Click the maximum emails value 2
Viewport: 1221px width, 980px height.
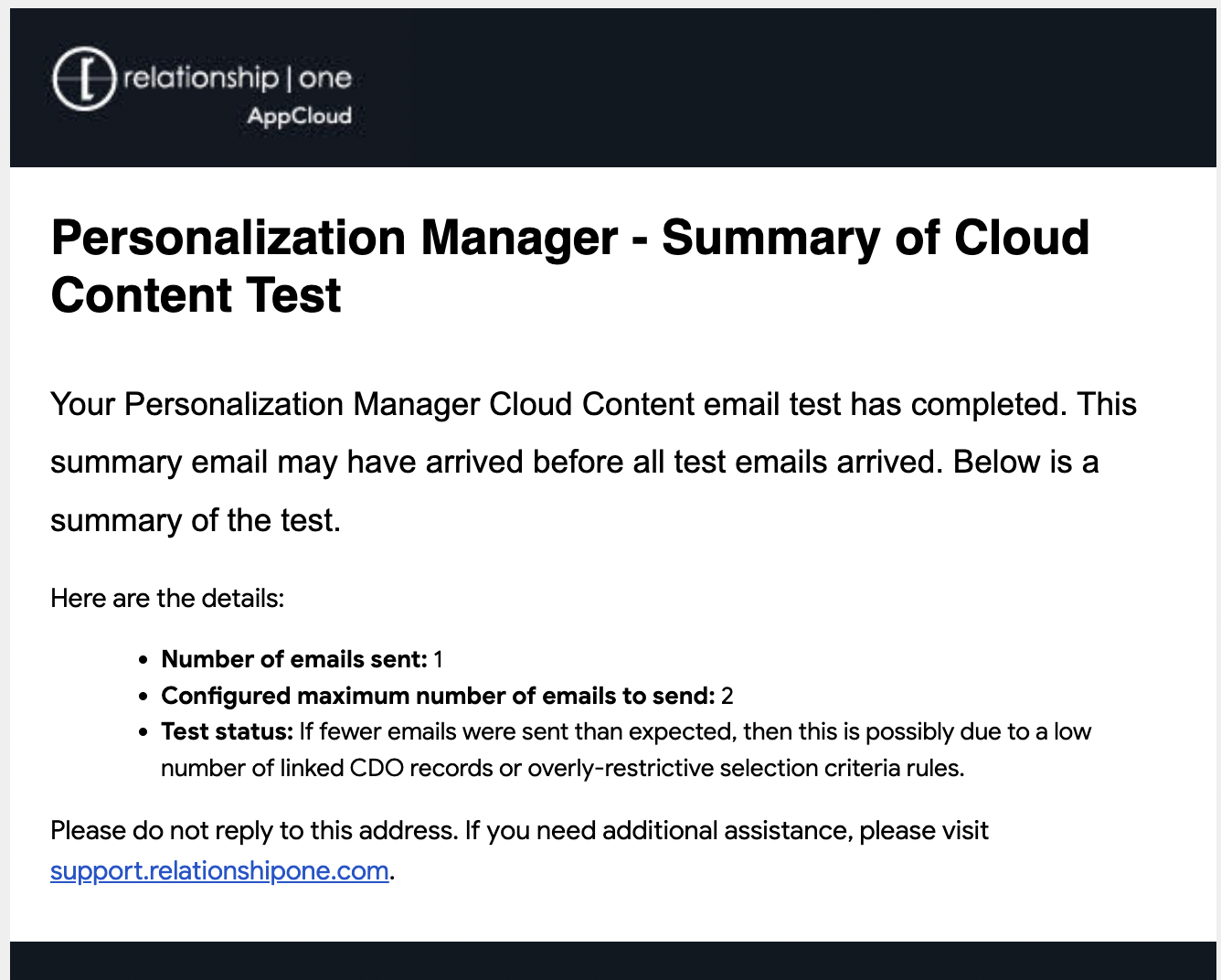[727, 696]
